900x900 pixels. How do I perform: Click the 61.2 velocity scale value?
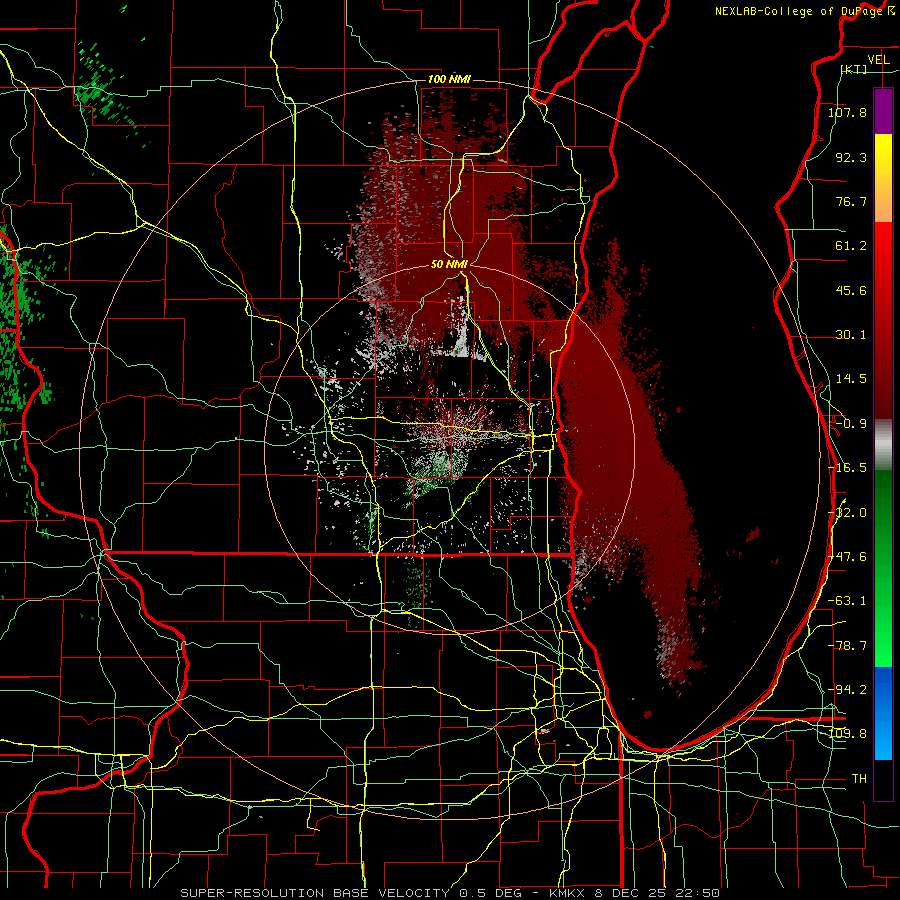click(851, 246)
